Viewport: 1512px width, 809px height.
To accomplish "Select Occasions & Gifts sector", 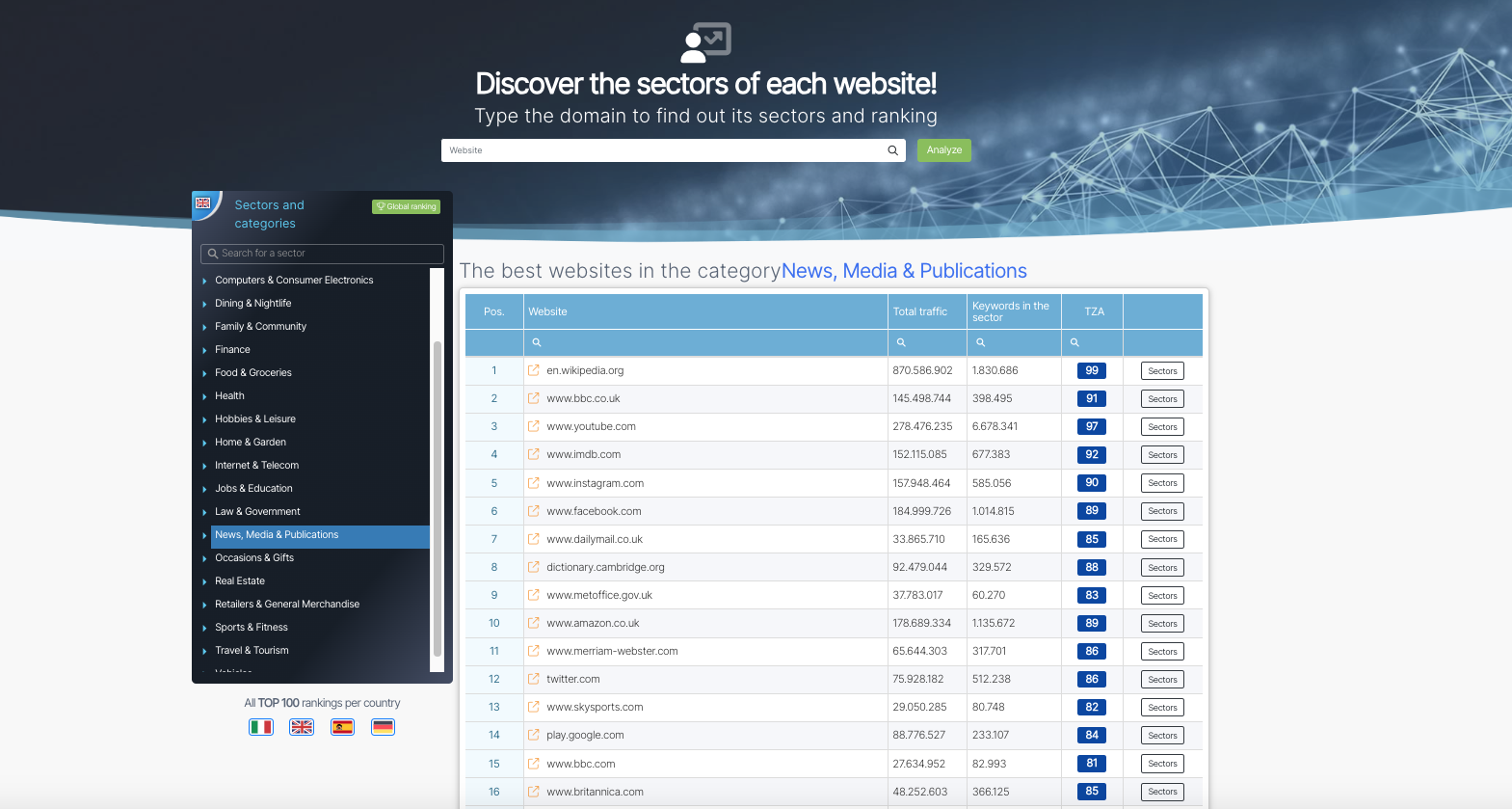I will pyautogui.click(x=254, y=557).
